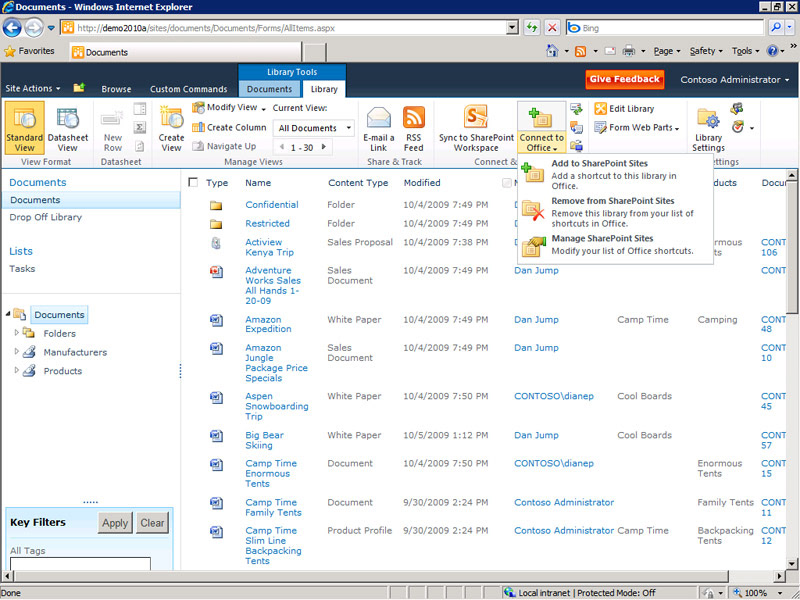Click Word icon for Amazon Expedition
Screen dimensions: 800x600
[216, 320]
